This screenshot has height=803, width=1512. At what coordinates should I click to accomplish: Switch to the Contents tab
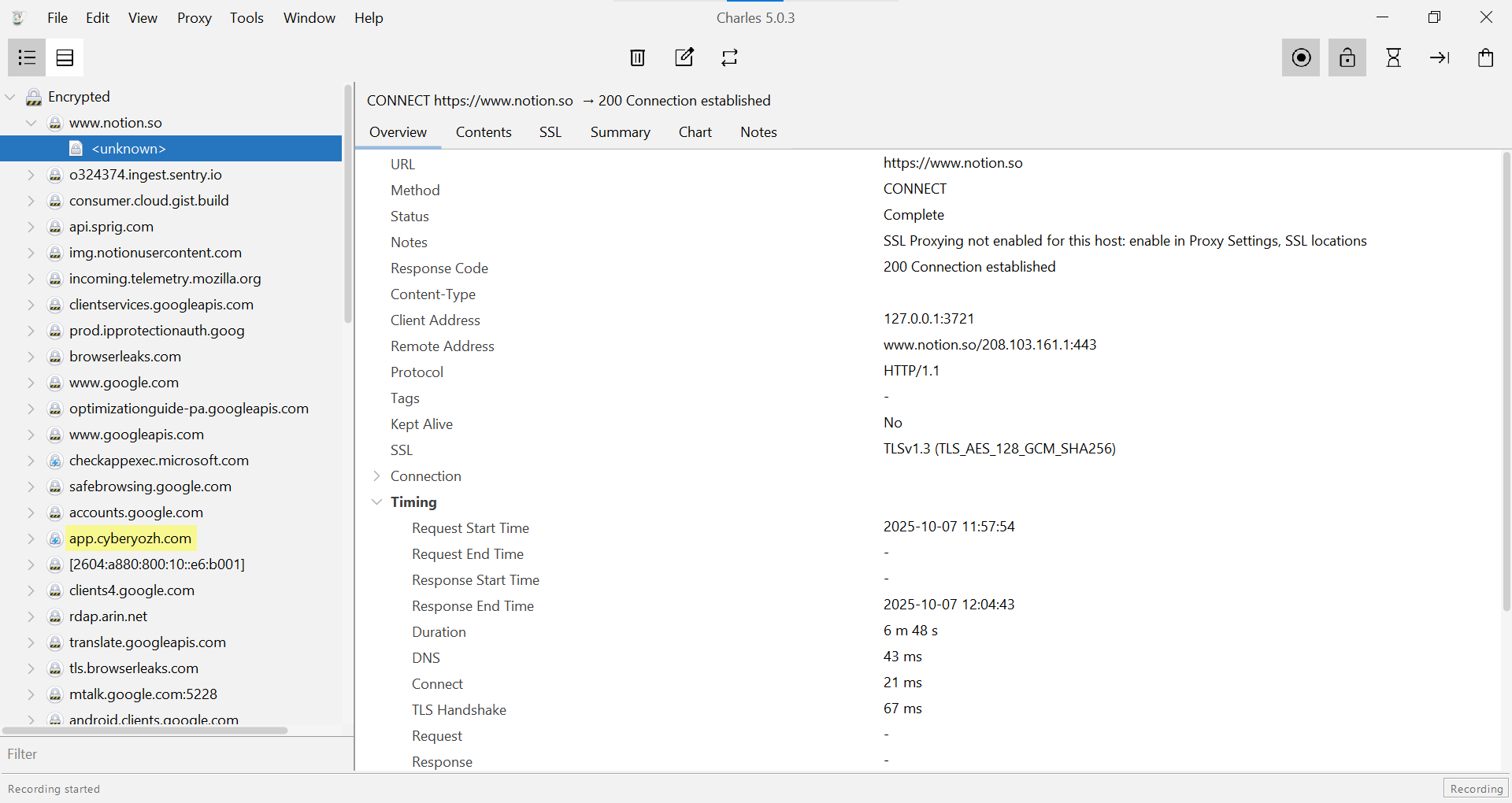point(484,132)
